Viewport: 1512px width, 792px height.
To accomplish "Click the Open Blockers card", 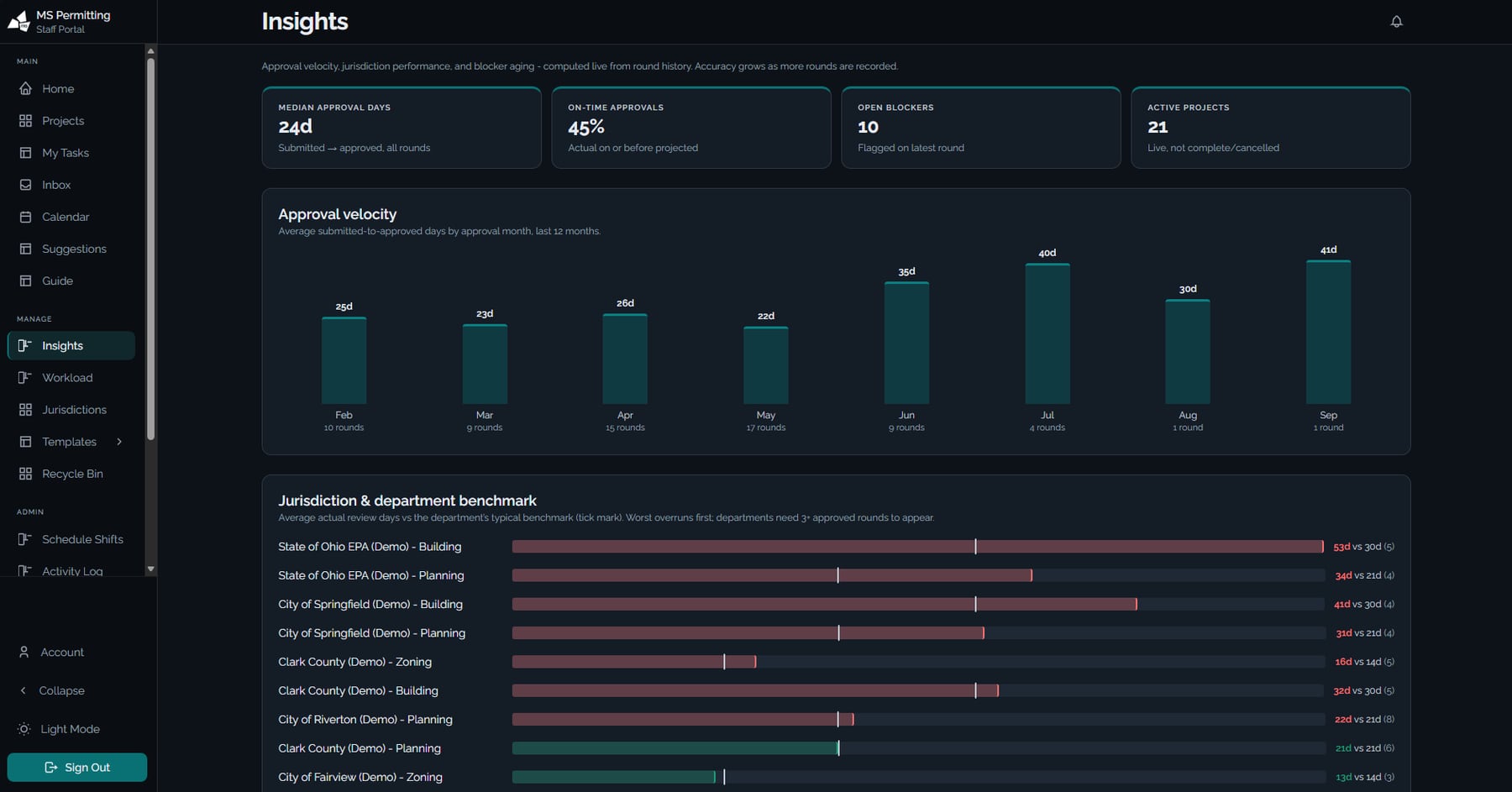I will click(x=981, y=128).
